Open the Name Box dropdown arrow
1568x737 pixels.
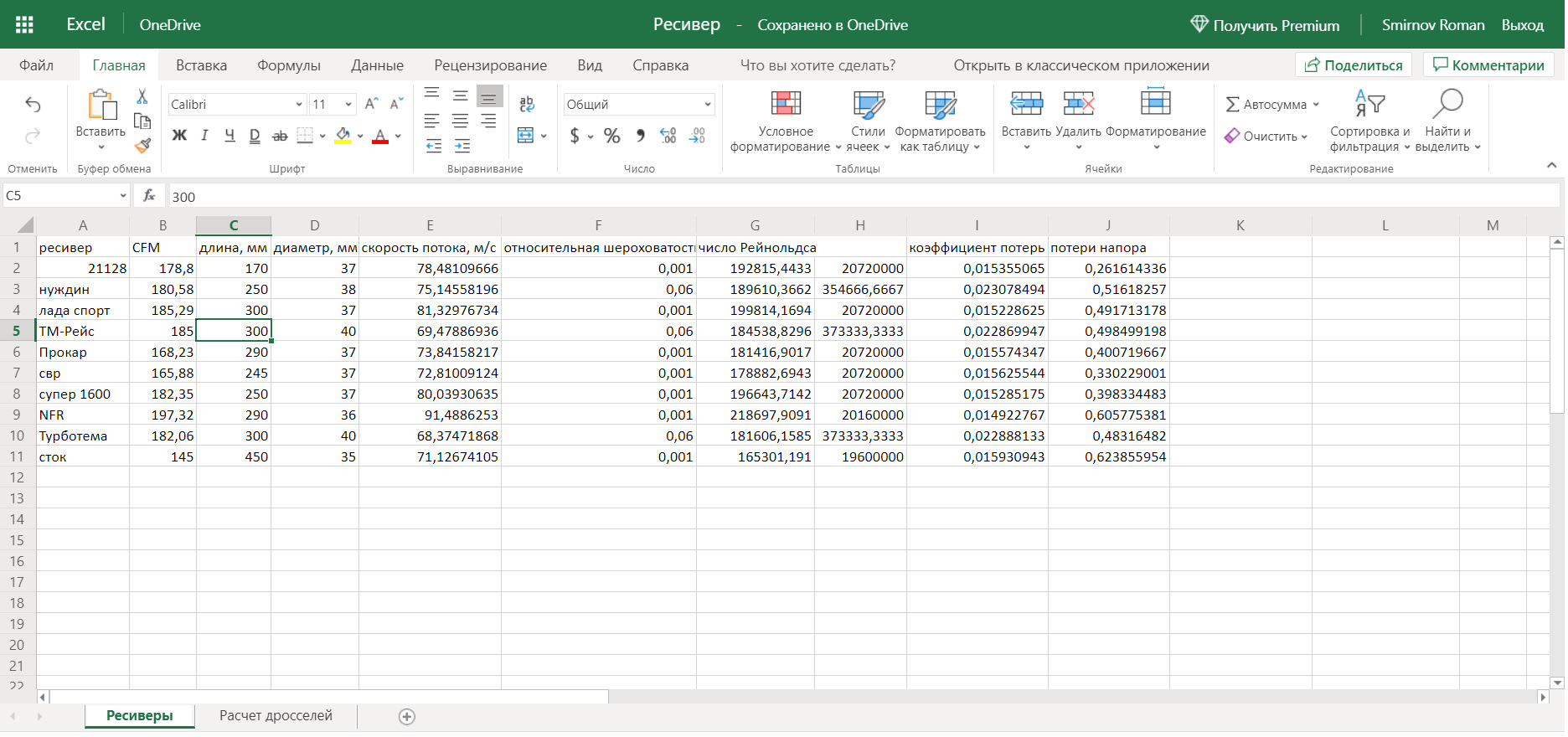tap(123, 196)
